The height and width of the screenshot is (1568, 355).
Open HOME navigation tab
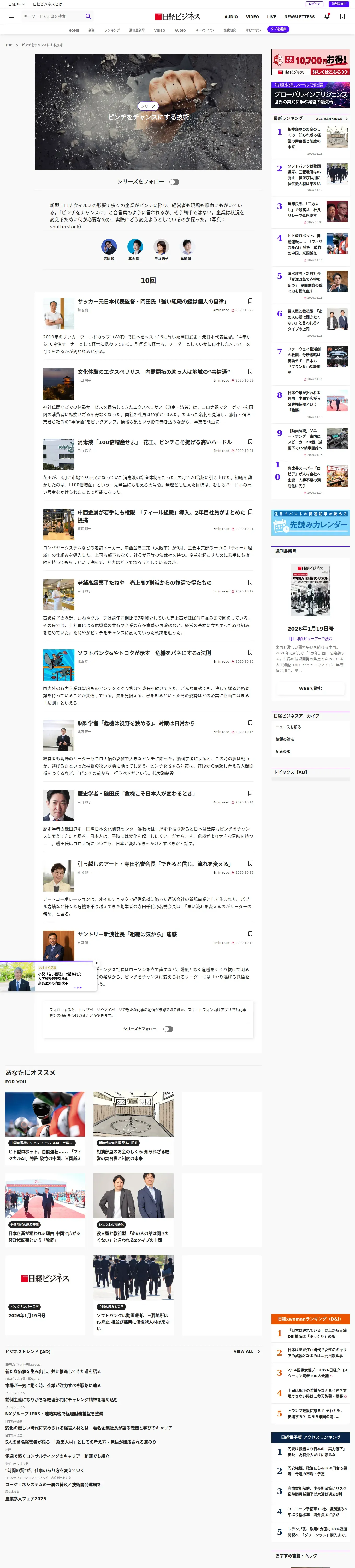pos(74,30)
